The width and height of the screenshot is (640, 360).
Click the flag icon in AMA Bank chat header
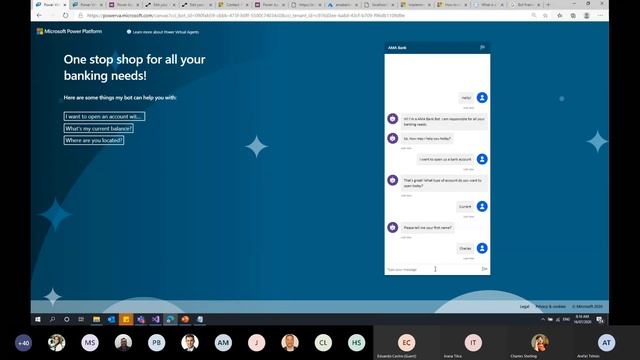tap(482, 47)
